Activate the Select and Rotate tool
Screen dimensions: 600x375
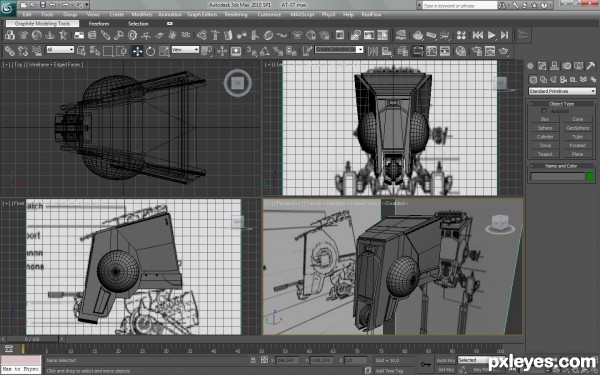click(x=150, y=51)
